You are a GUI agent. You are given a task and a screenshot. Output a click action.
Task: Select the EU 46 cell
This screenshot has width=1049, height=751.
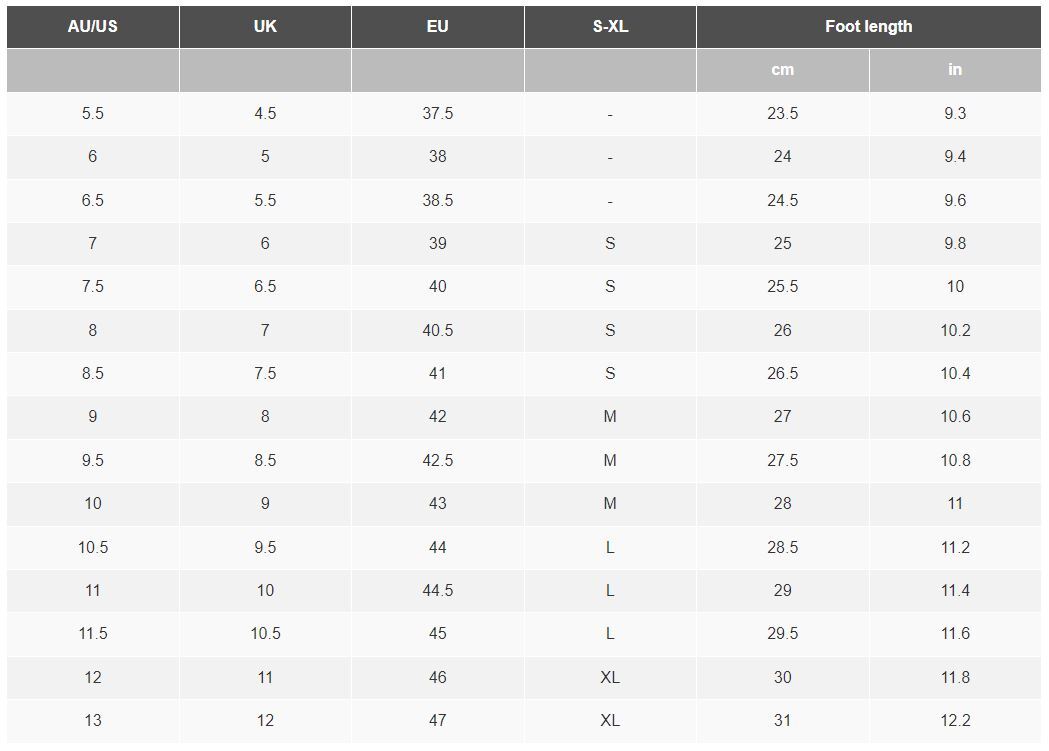point(438,677)
